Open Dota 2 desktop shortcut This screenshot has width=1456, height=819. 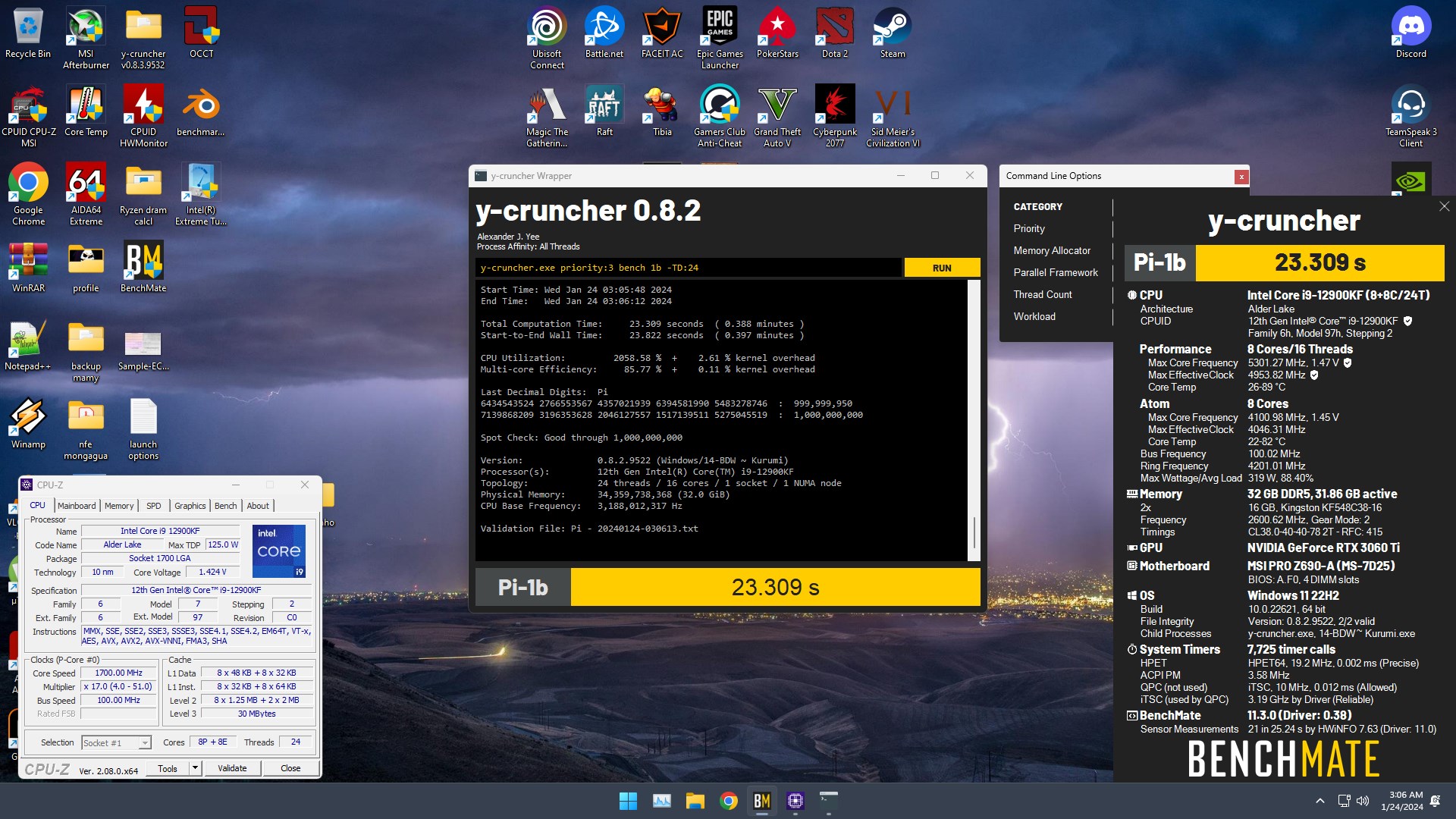click(x=835, y=33)
